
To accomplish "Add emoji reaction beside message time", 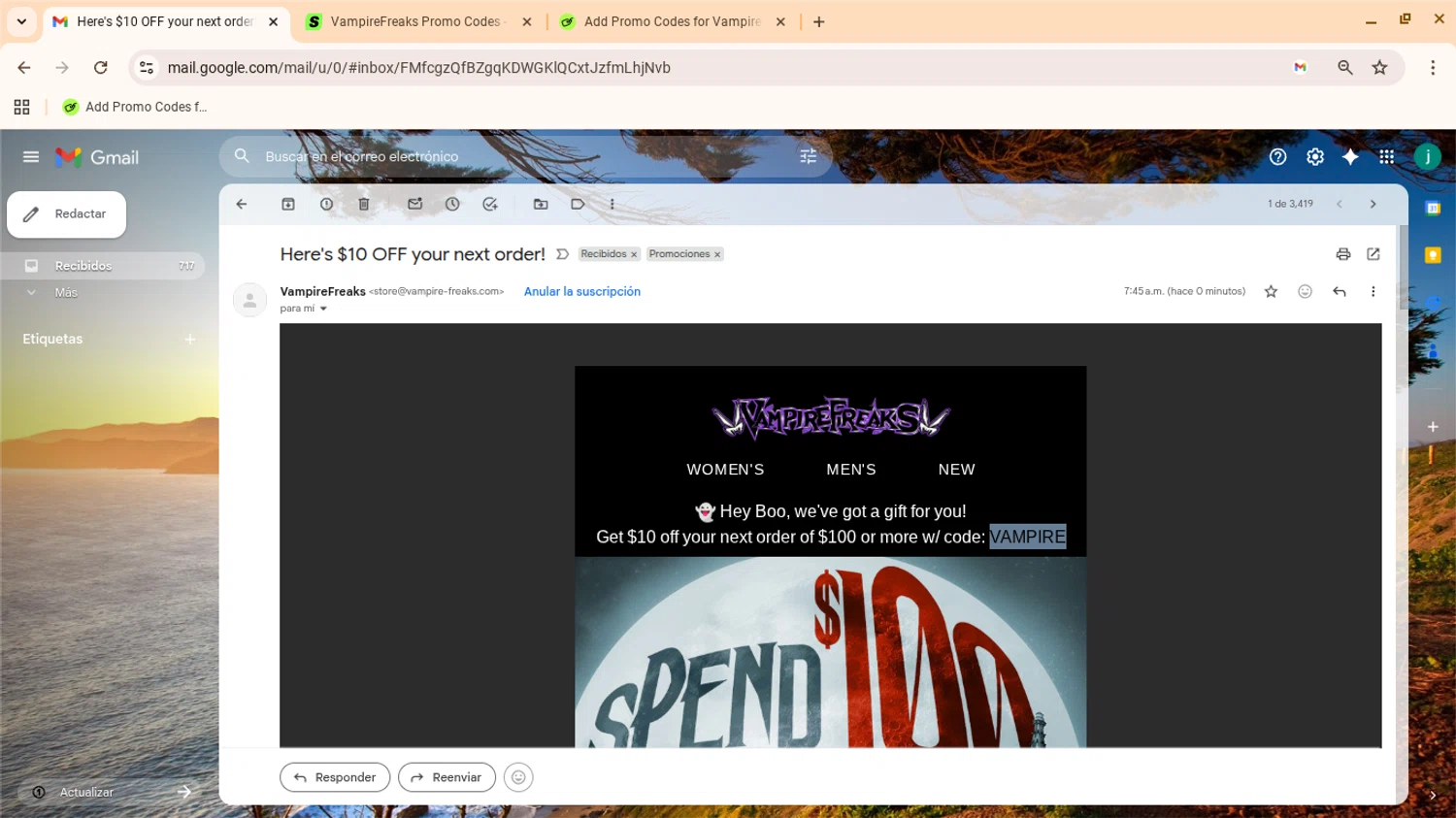I will (1305, 291).
